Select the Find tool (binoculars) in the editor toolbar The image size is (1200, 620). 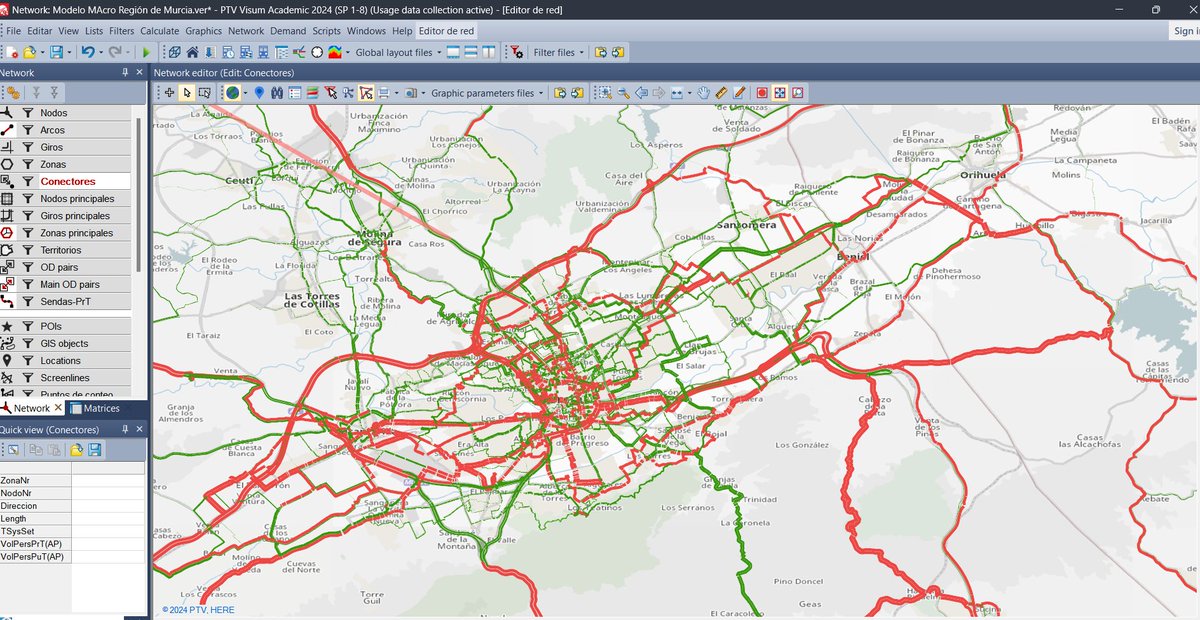[276, 92]
